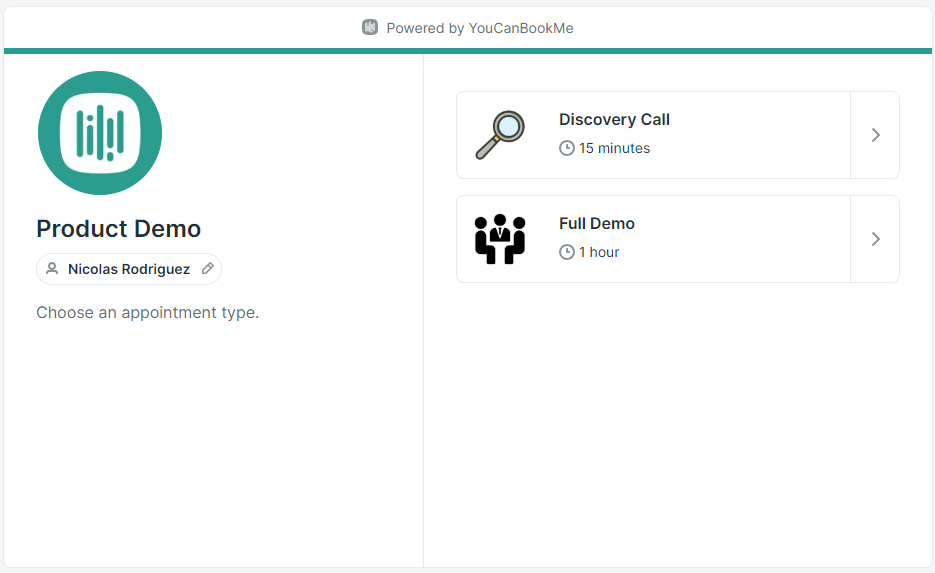
Task: Click the person icon in the name pill
Action: tap(52, 268)
